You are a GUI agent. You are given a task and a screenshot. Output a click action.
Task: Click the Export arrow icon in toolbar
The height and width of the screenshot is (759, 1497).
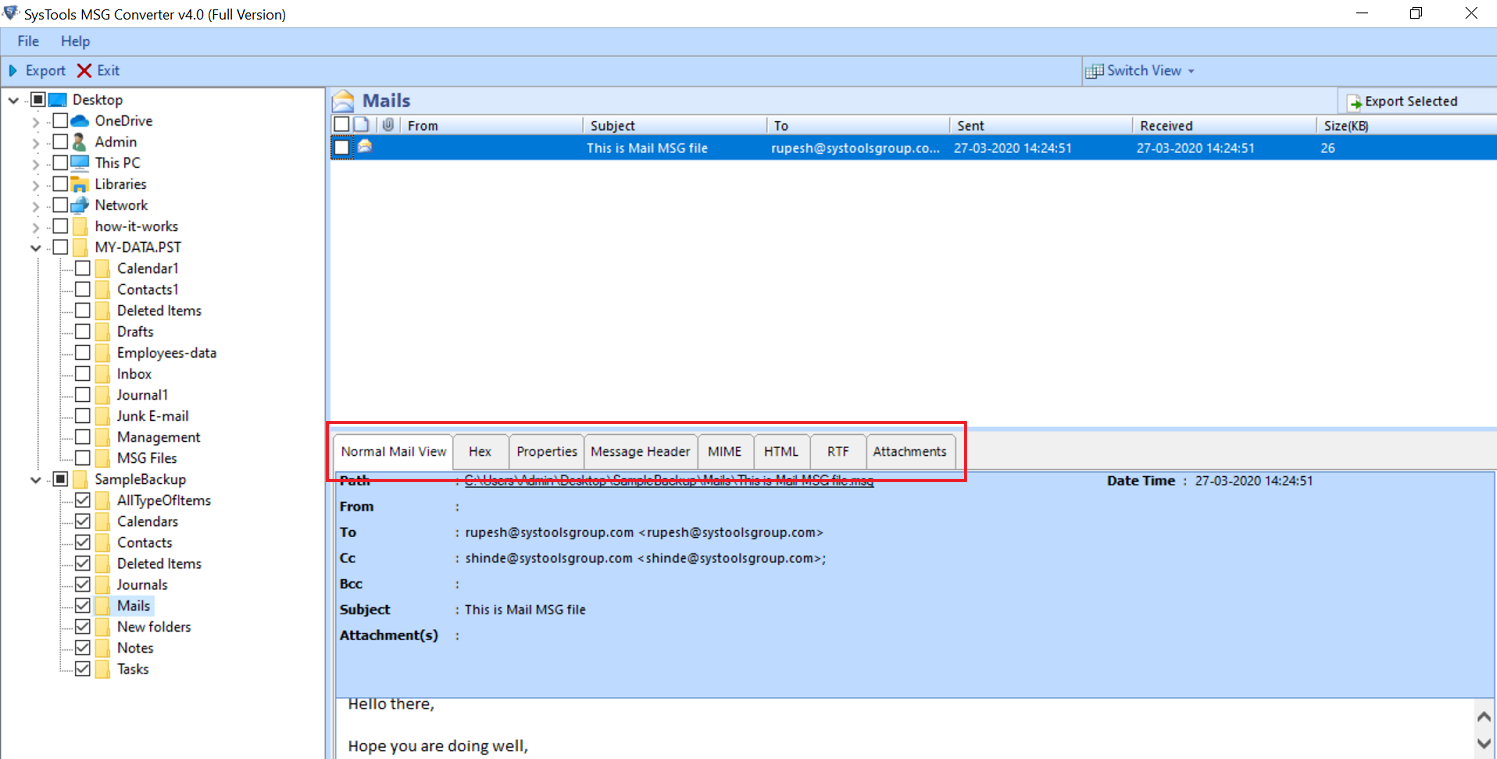point(13,71)
